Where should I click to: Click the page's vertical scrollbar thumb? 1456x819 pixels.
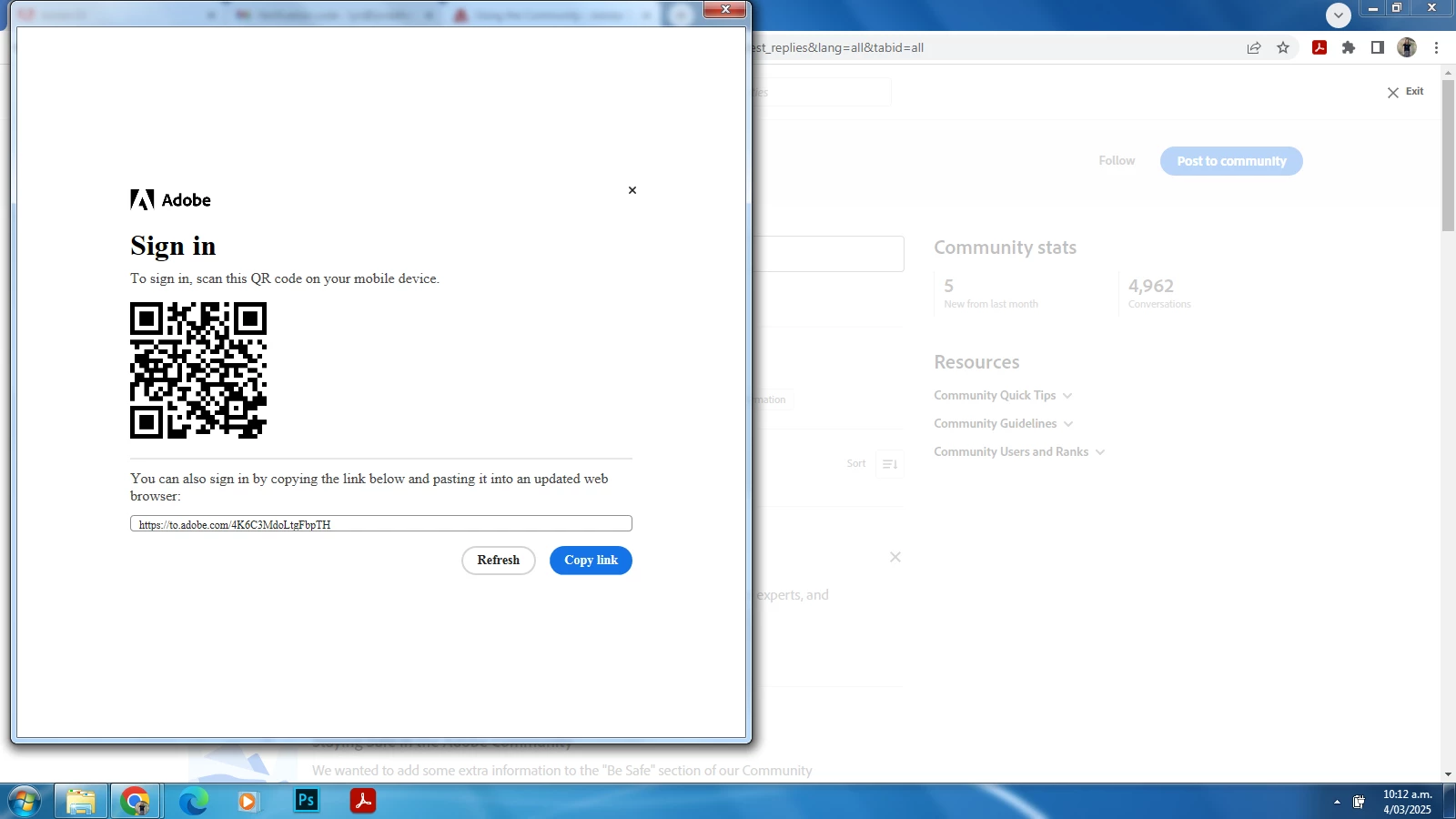(1449, 155)
